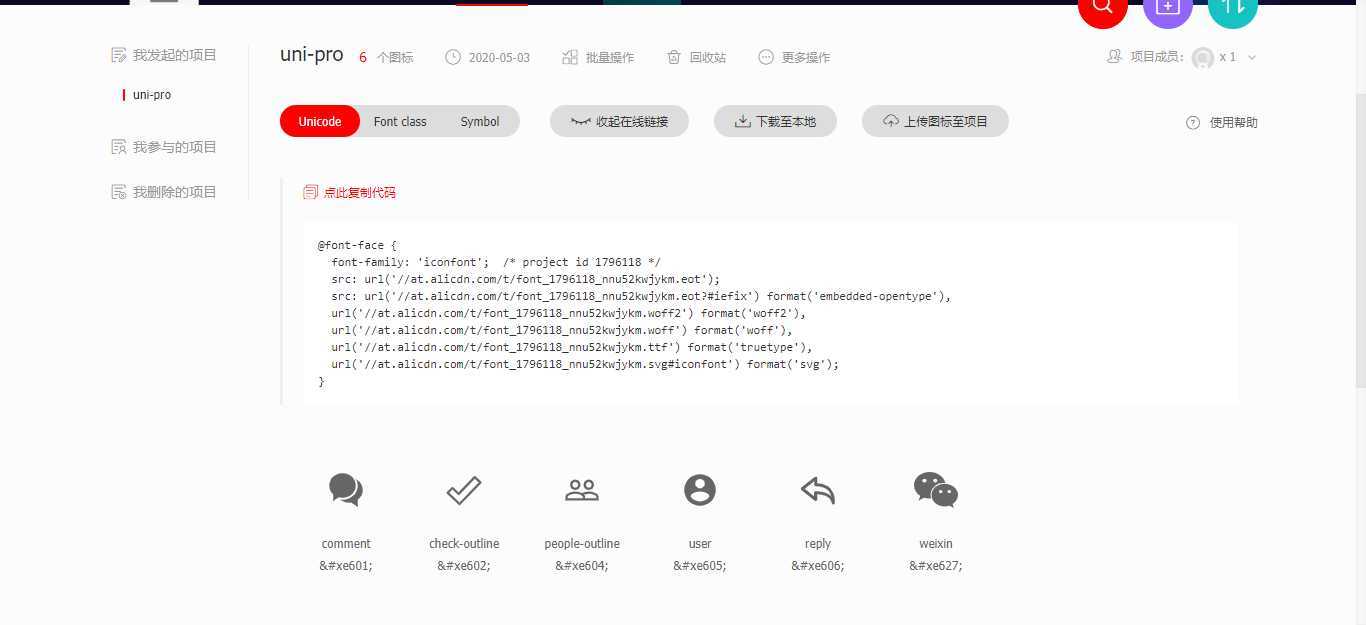This screenshot has height=625, width=1366.
Task: Open 我参与的项目 in the sidebar
Action: point(164,147)
